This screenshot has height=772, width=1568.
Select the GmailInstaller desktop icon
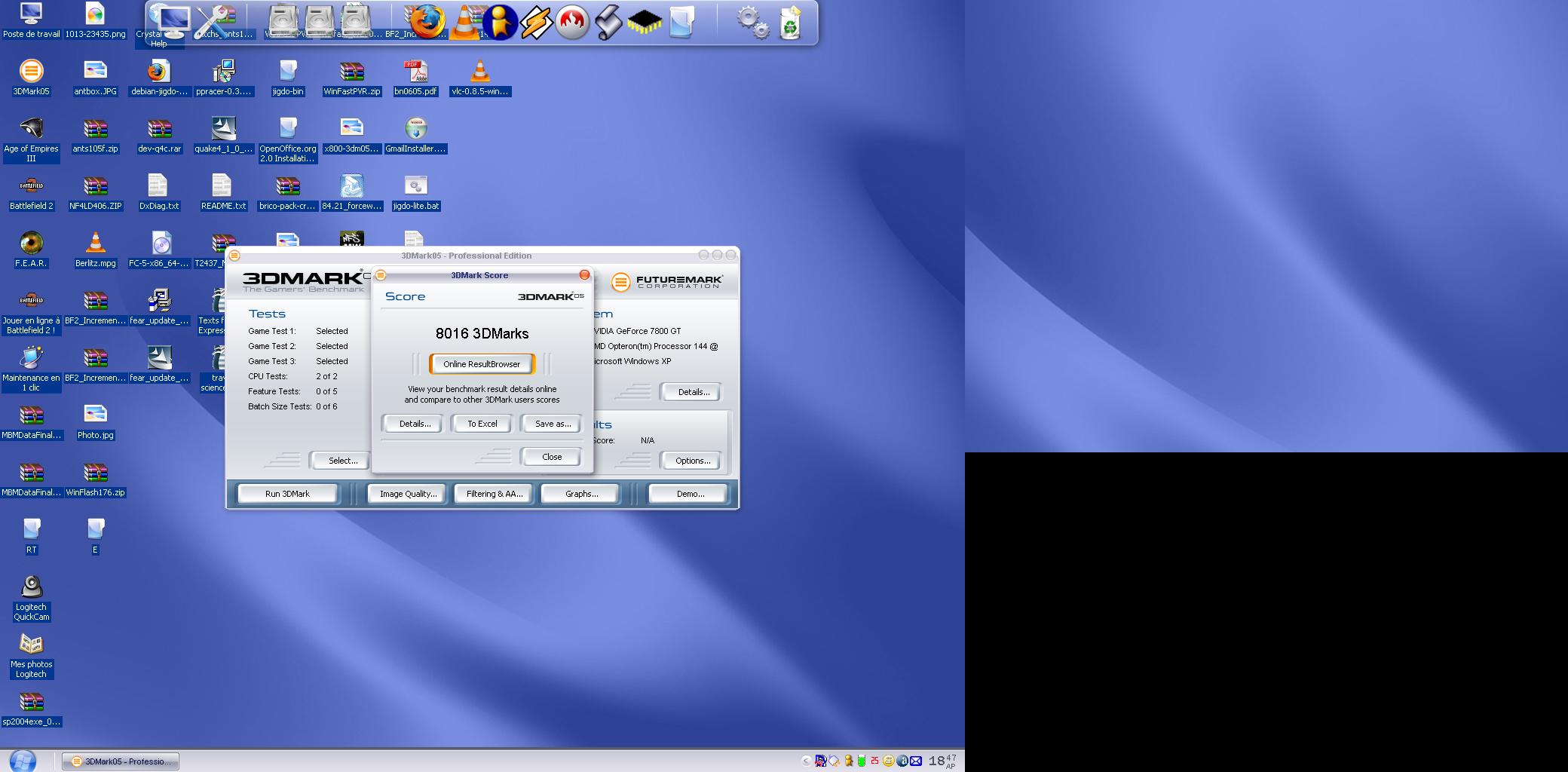tap(415, 135)
